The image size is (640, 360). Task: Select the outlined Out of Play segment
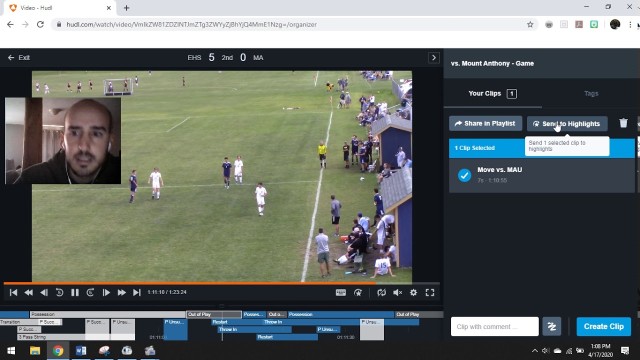[214, 314]
